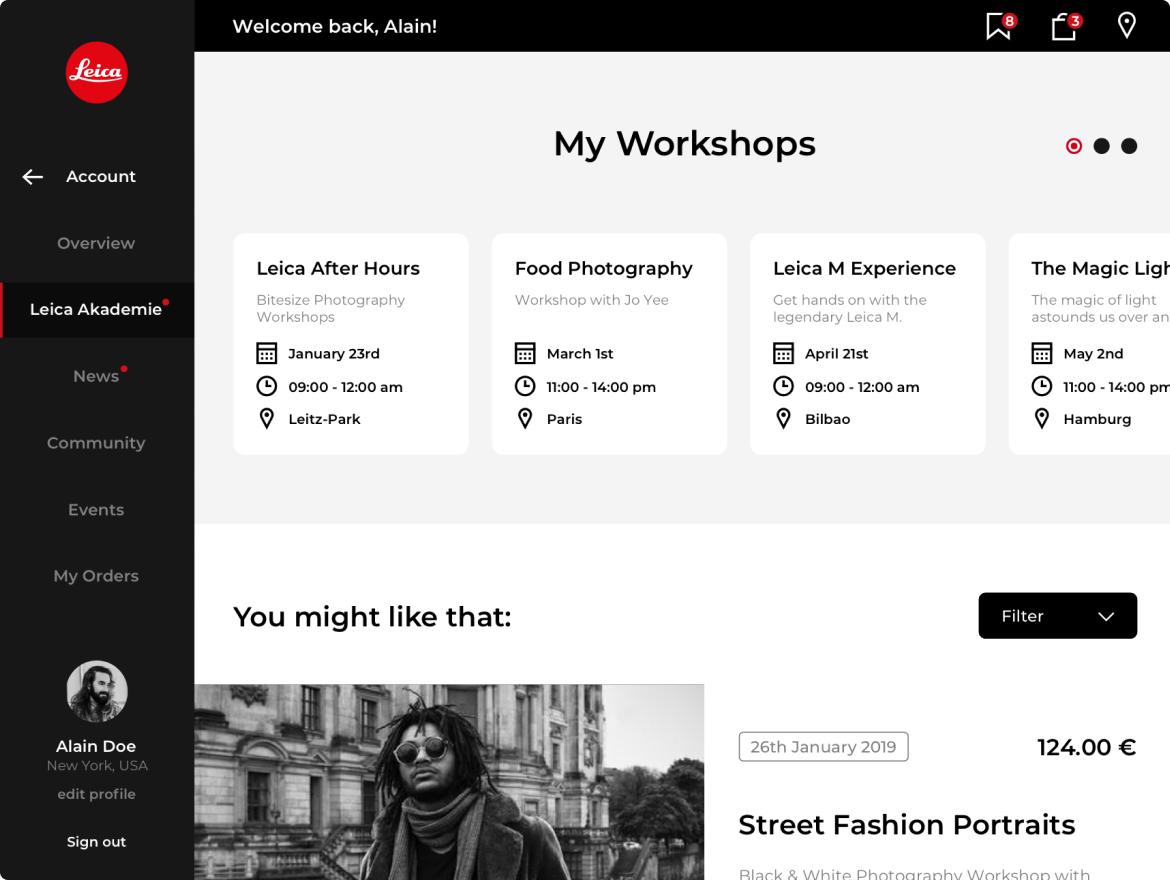Open My Orders in the sidebar
This screenshot has width=1170, height=880.
click(x=96, y=576)
